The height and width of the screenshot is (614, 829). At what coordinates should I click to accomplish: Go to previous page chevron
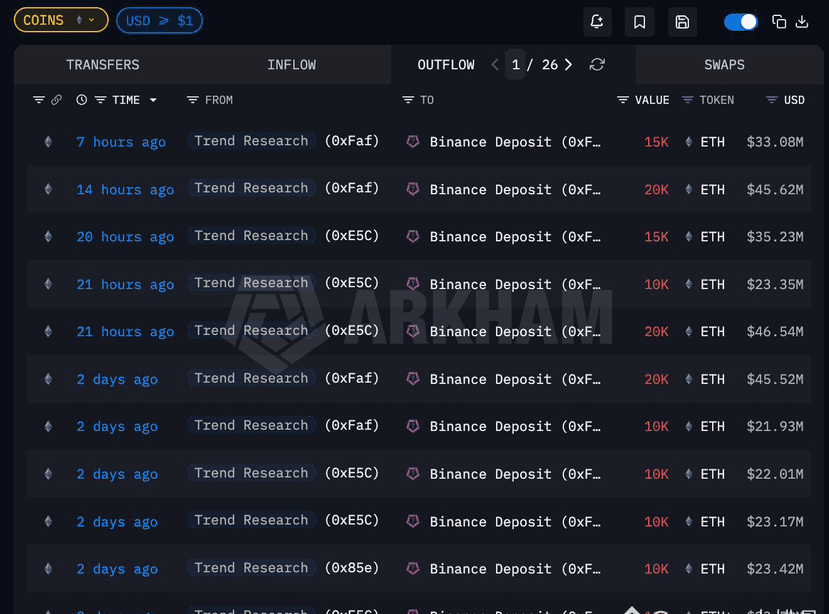495,65
